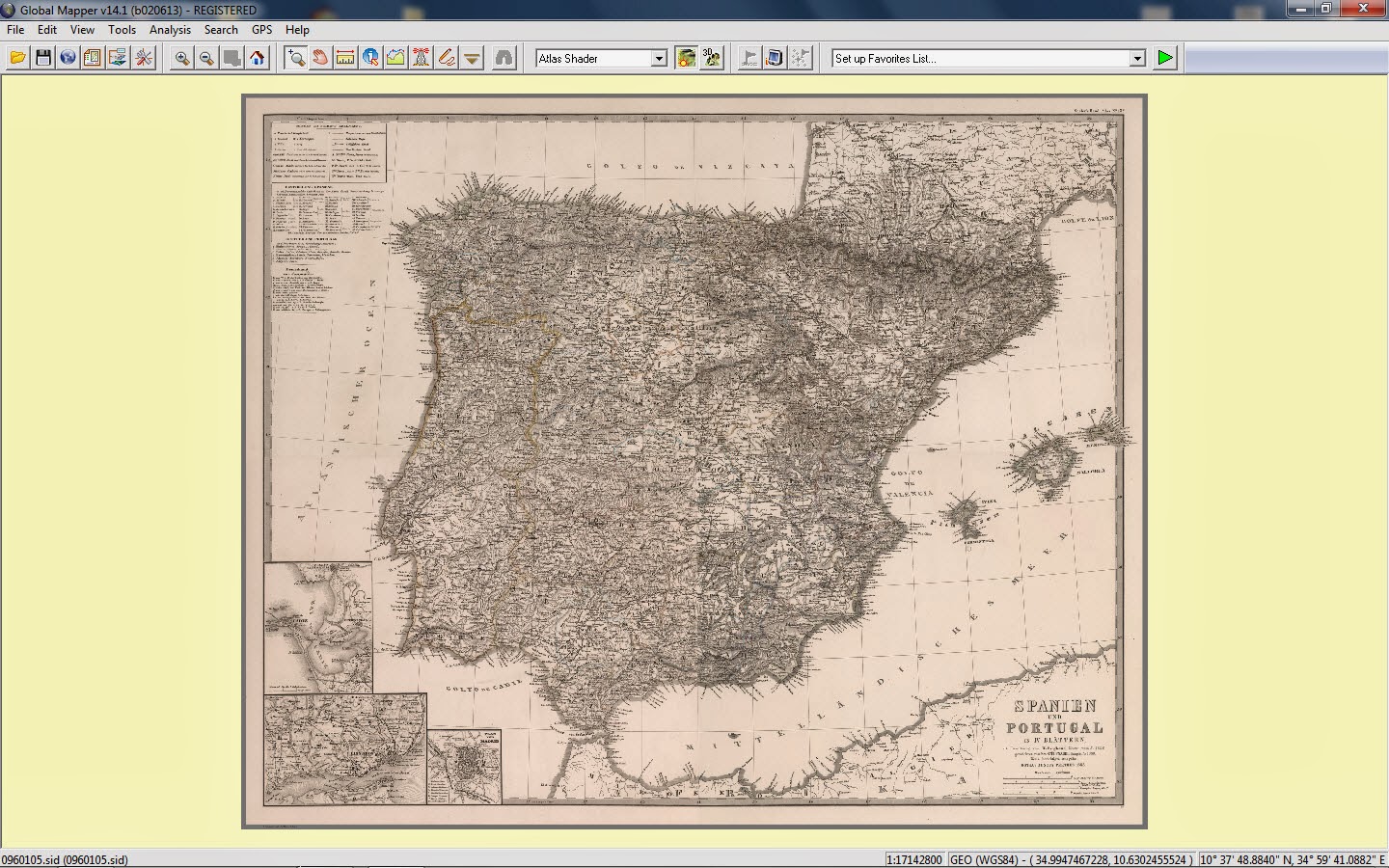This screenshot has height=868, width=1389.
Task: Toggle the Zoom Out magnifier
Action: (x=205, y=57)
